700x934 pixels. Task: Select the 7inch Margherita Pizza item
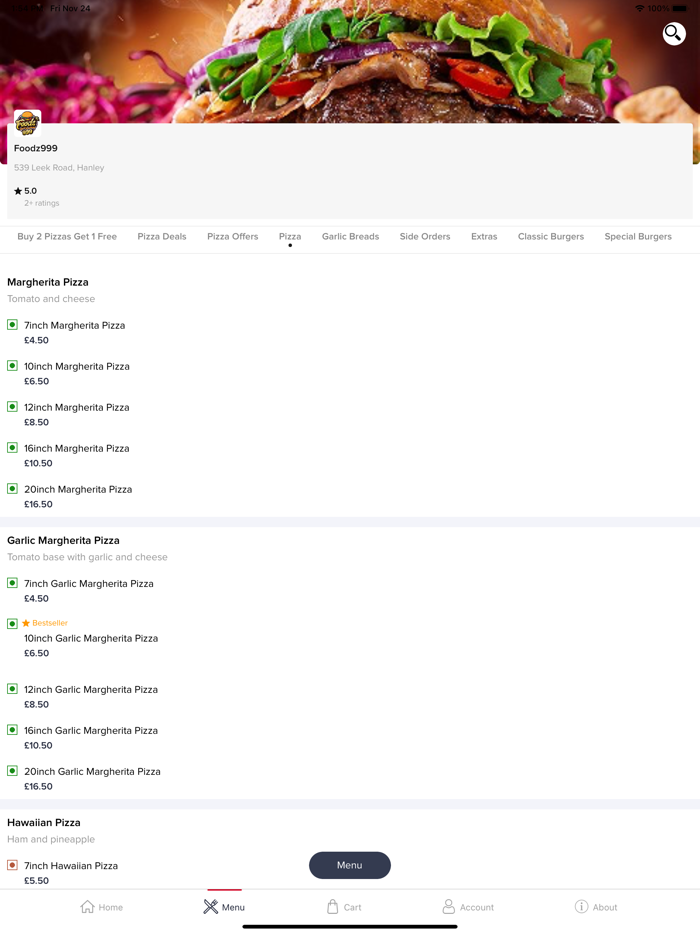74,325
